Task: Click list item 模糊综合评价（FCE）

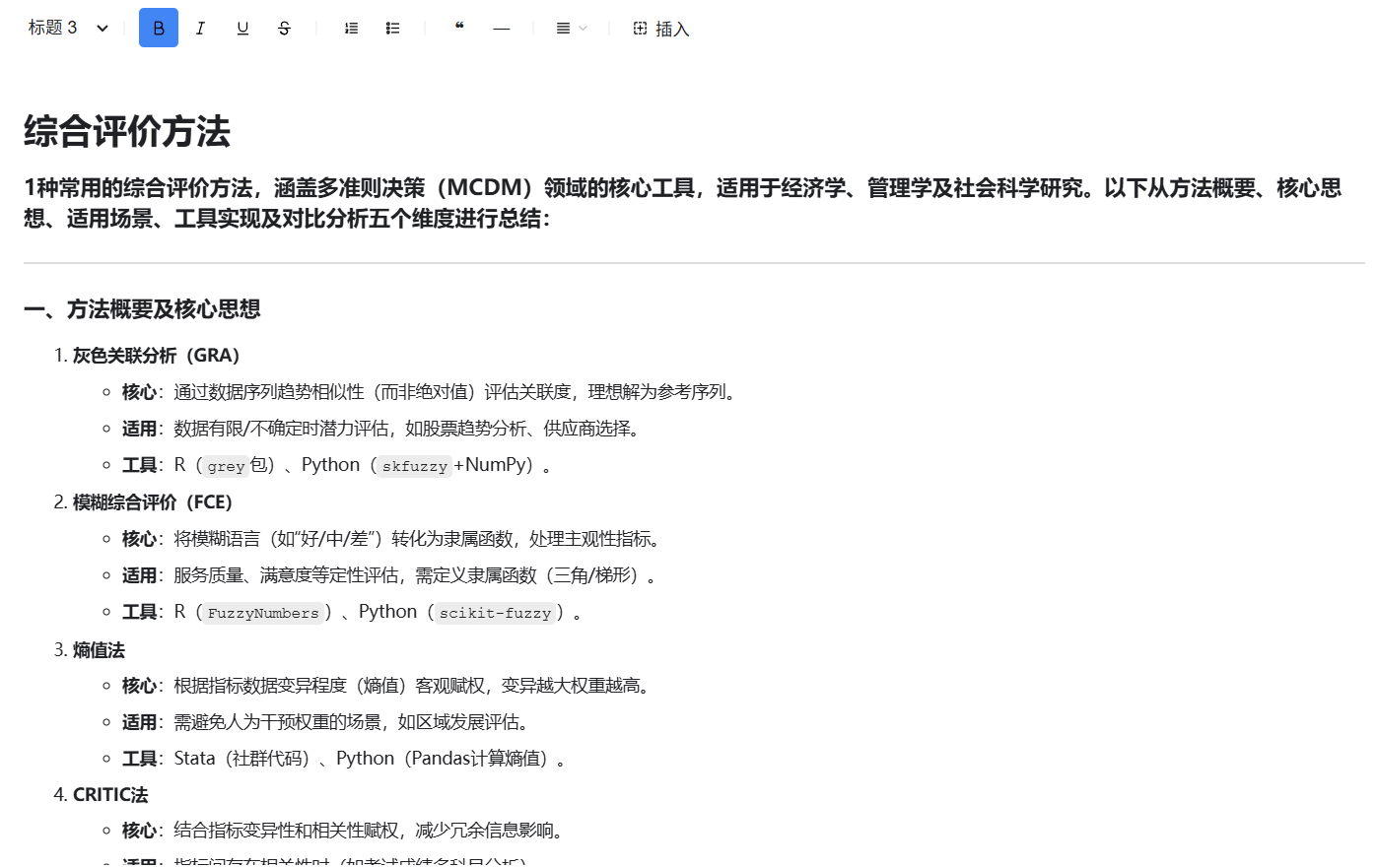Action: 153,502
